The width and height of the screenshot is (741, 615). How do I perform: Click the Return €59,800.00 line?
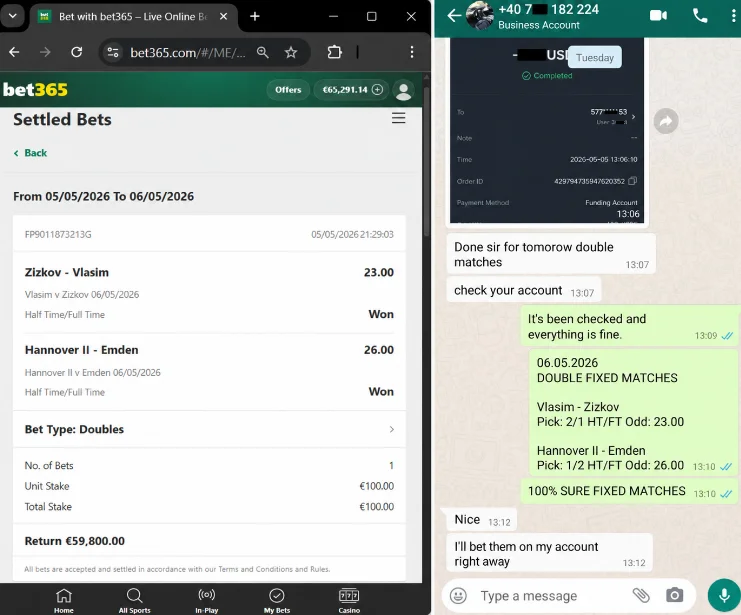(75, 541)
